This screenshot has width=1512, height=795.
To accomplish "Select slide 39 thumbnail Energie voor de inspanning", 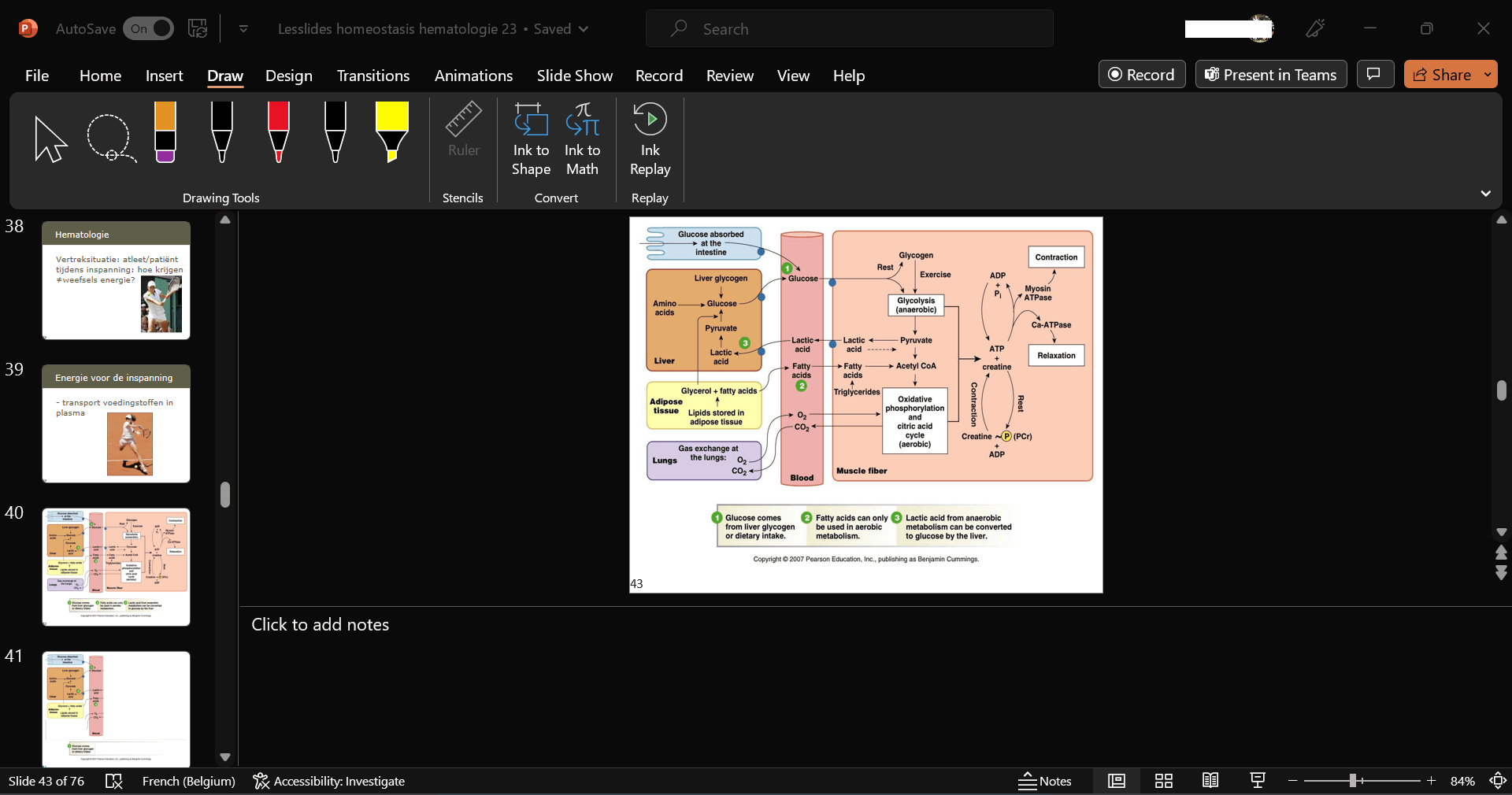I will [116, 423].
